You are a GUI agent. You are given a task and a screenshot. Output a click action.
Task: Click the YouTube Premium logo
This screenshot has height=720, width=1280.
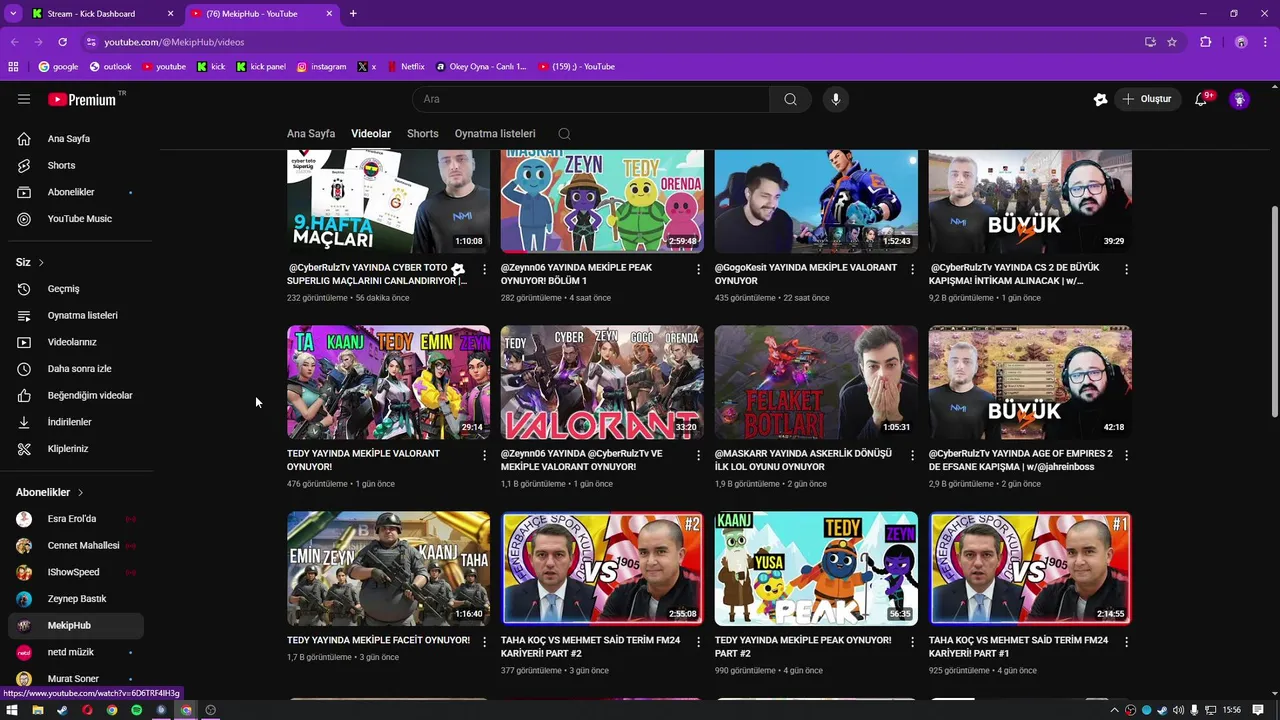[x=83, y=99]
